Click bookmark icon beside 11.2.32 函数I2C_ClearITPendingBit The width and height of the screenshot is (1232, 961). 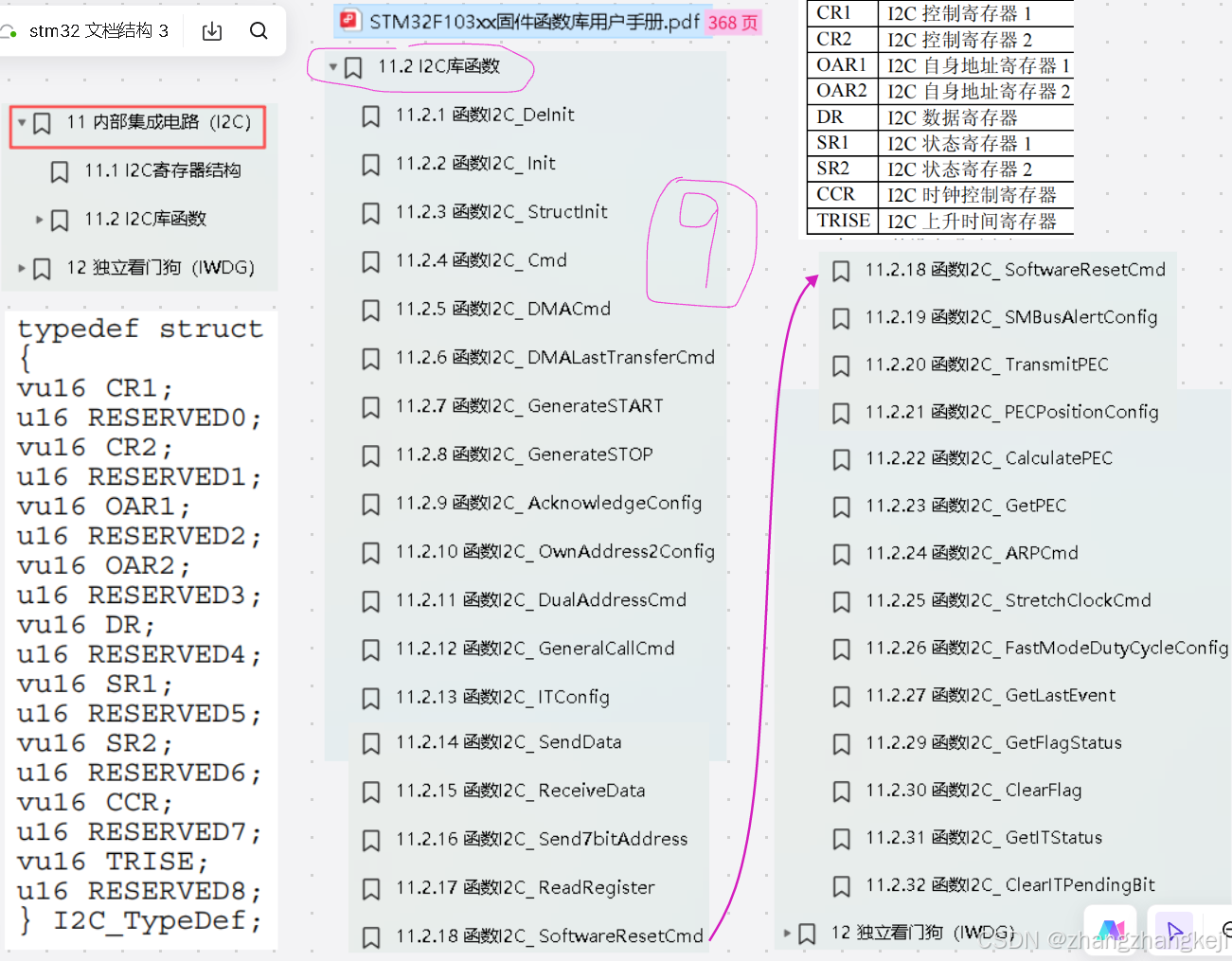pos(841,886)
